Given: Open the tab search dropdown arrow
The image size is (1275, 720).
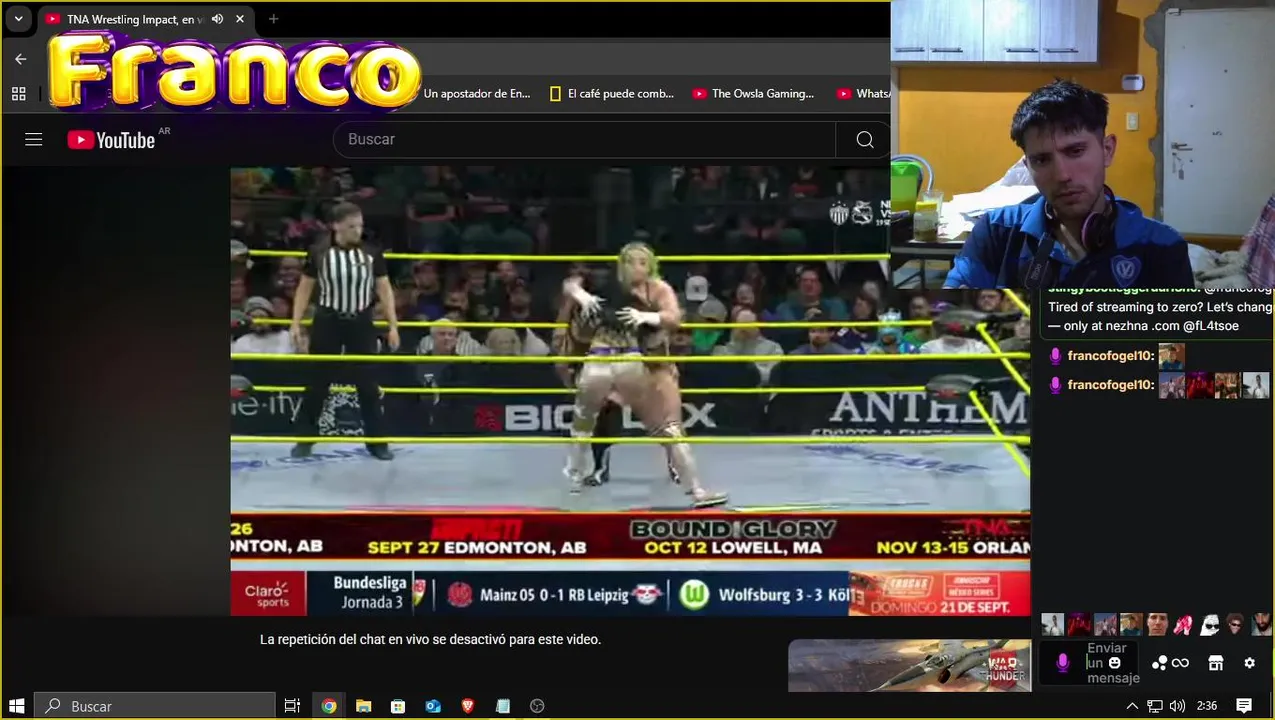Looking at the screenshot, I should click(x=18, y=19).
